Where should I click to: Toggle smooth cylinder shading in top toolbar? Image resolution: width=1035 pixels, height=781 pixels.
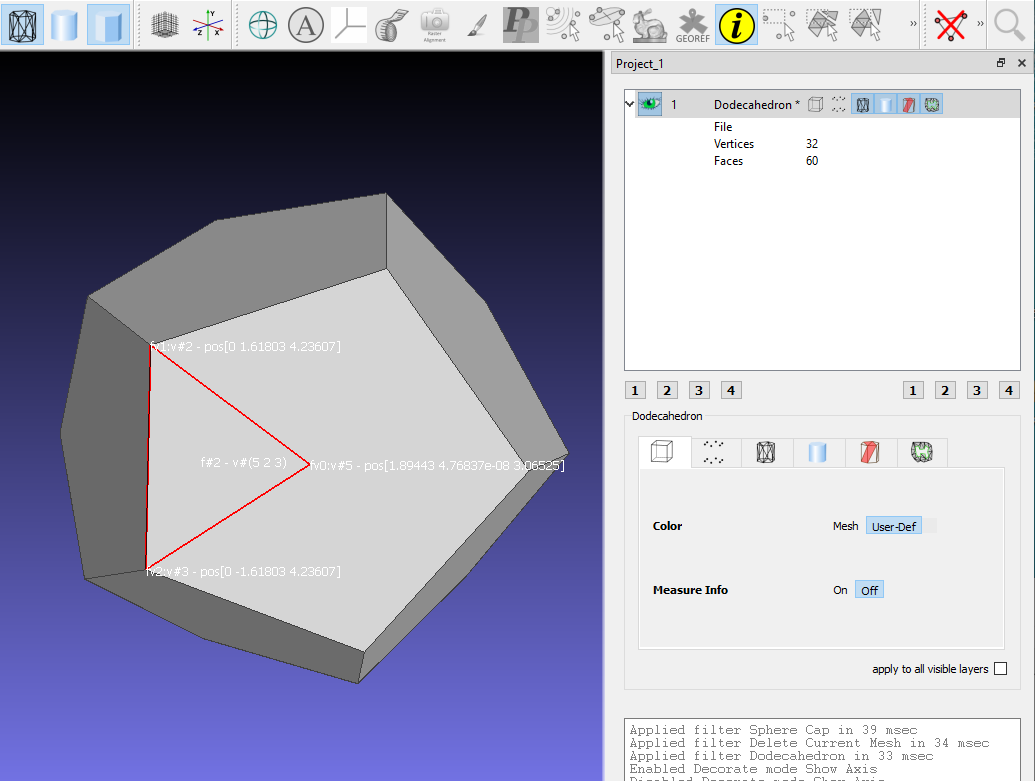pos(65,24)
